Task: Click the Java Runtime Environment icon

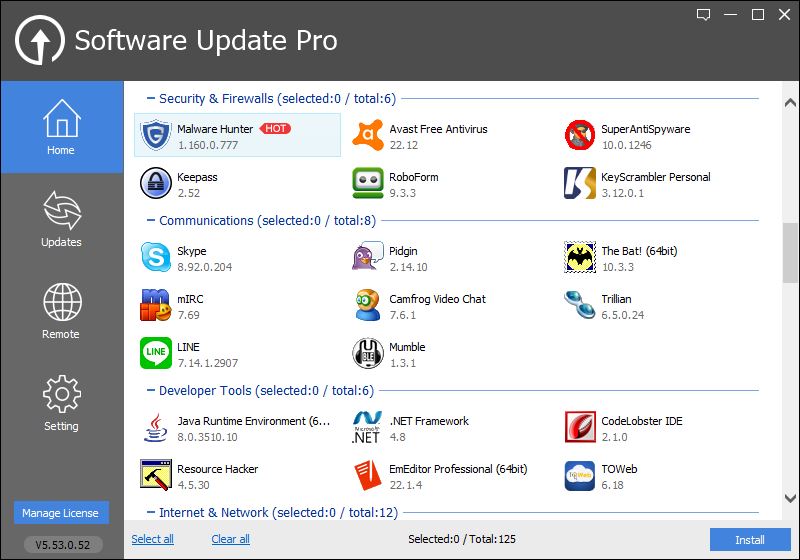Action: point(156,427)
